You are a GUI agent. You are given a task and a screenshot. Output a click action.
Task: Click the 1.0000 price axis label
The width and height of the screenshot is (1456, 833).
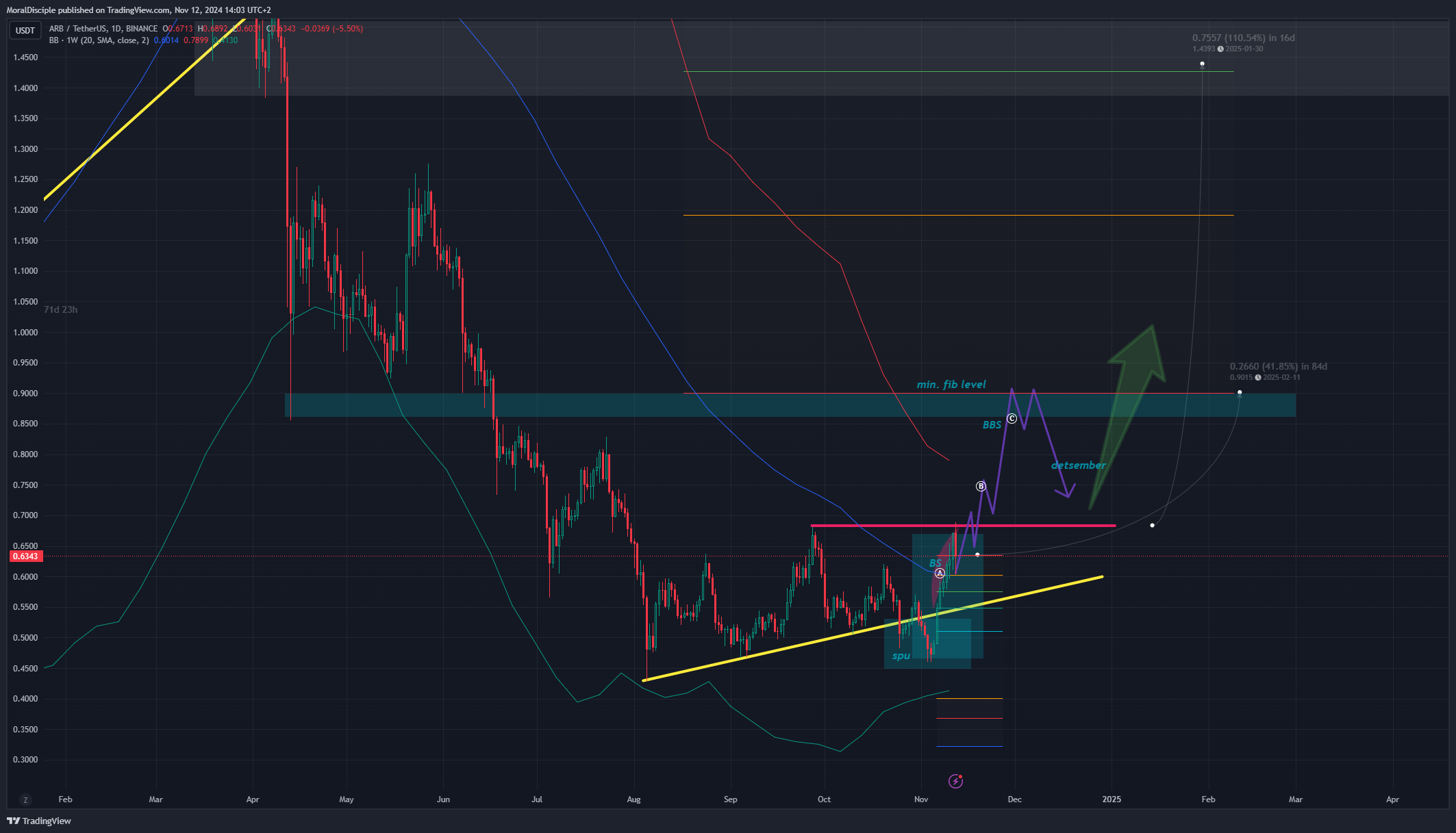tap(25, 333)
